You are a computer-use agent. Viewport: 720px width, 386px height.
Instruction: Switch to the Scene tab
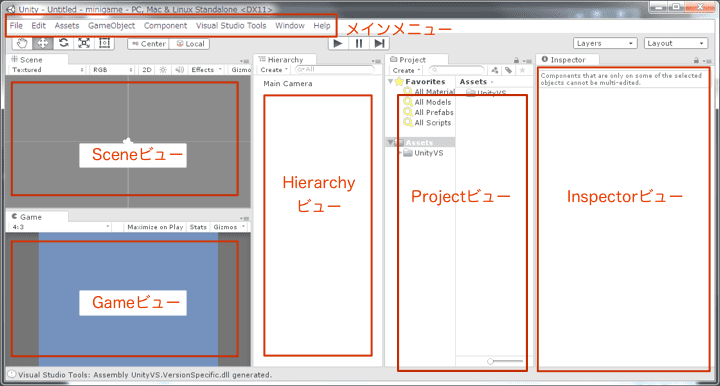(x=37, y=60)
